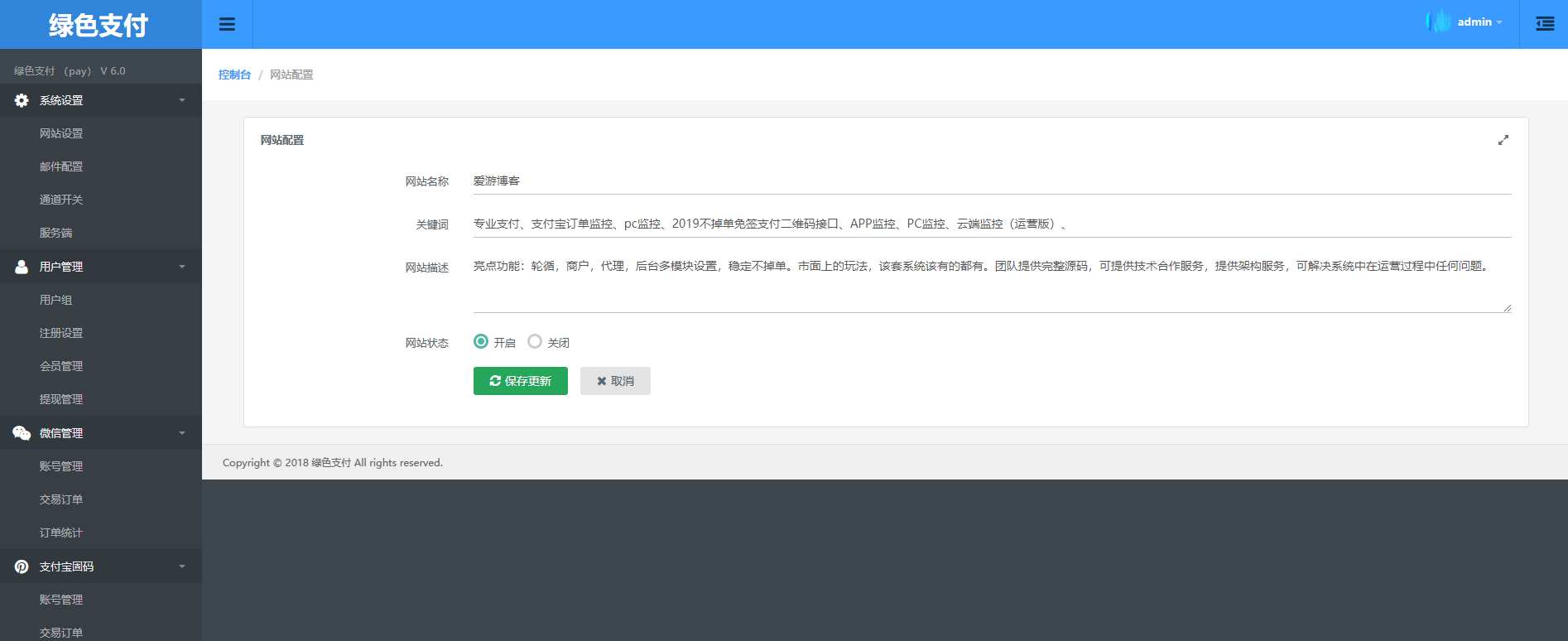Image resolution: width=1568 pixels, height=641 pixels.
Task: Click the 取消 button
Action: click(615, 381)
